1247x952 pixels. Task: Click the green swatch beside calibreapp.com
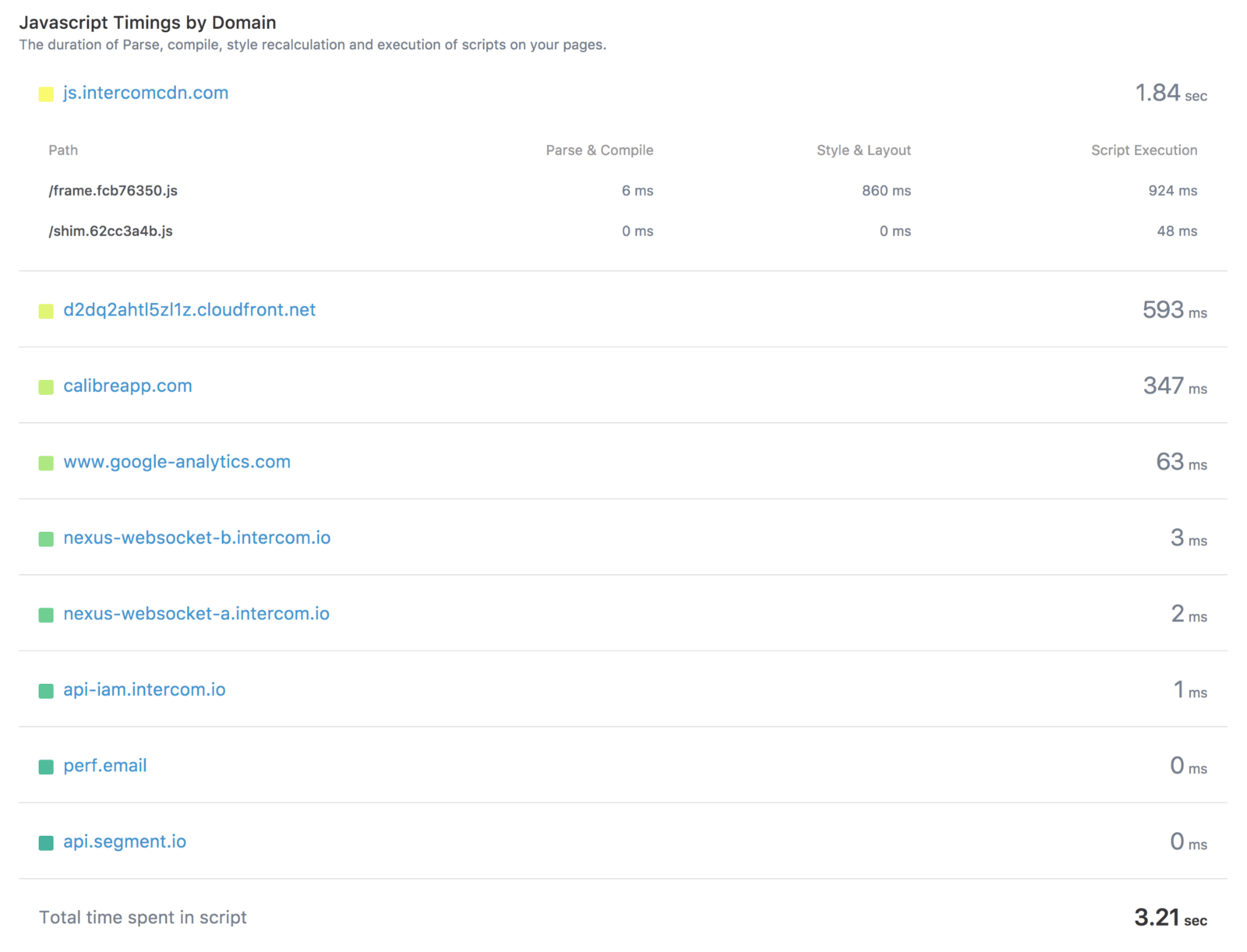(x=46, y=386)
